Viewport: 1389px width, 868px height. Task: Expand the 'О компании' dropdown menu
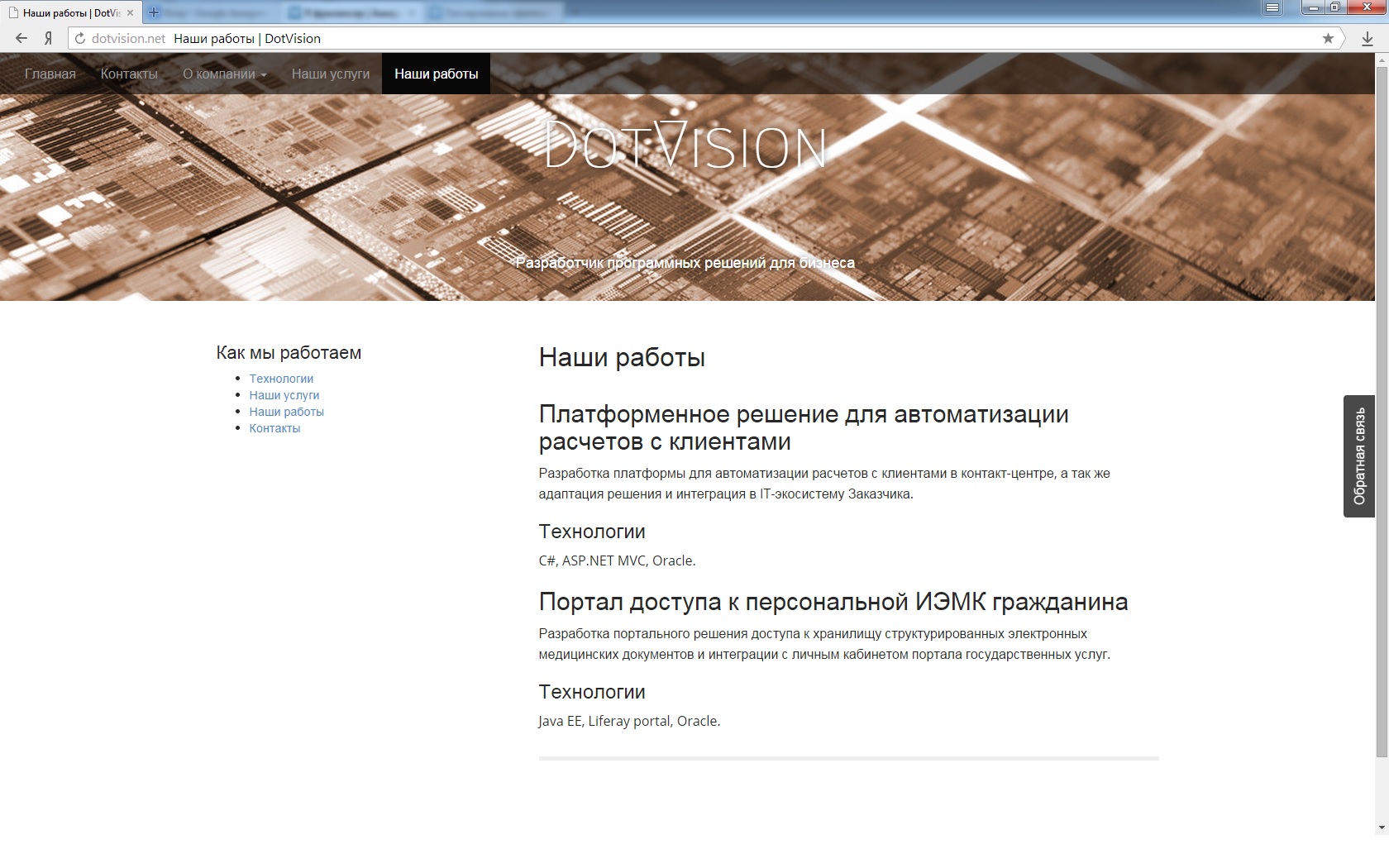click(x=225, y=74)
